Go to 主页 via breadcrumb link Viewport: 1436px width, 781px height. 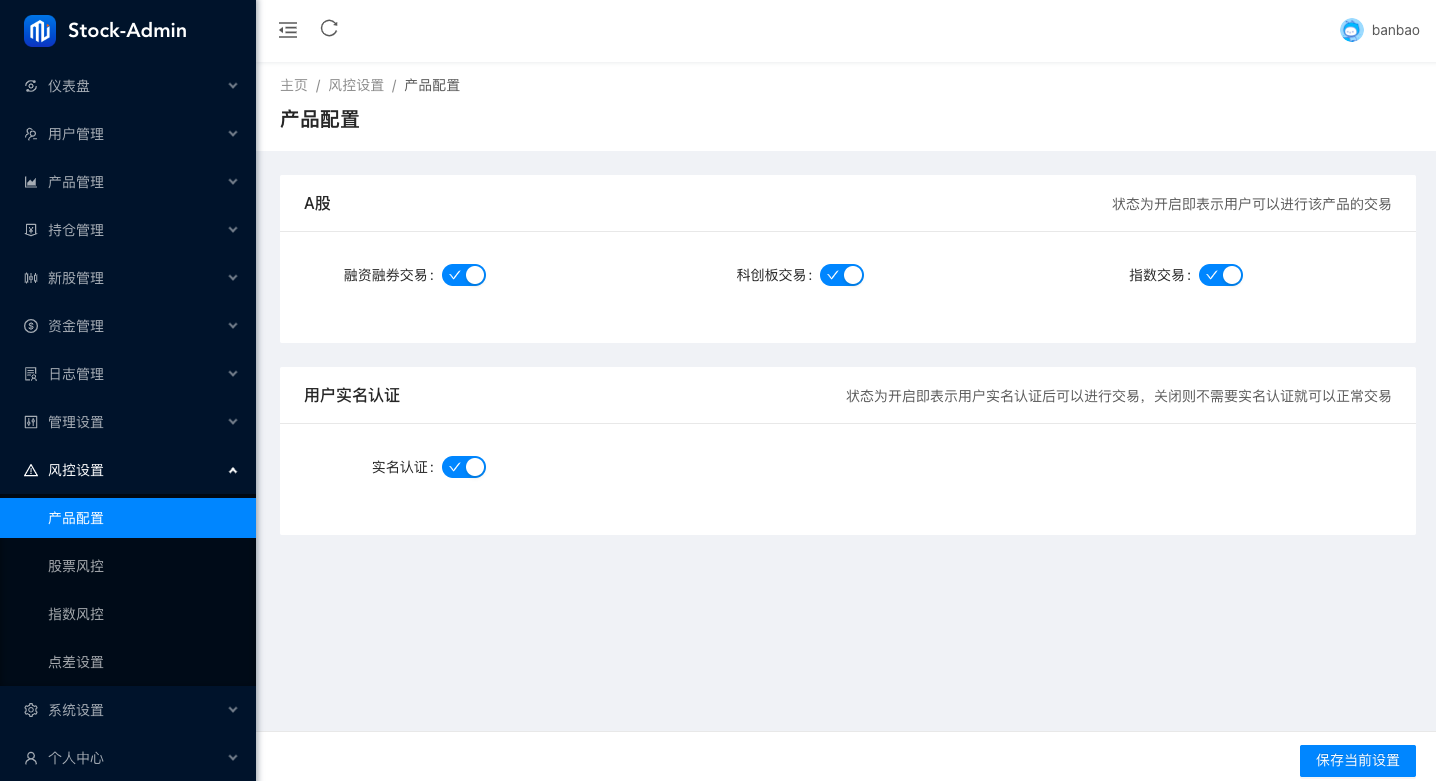294,86
